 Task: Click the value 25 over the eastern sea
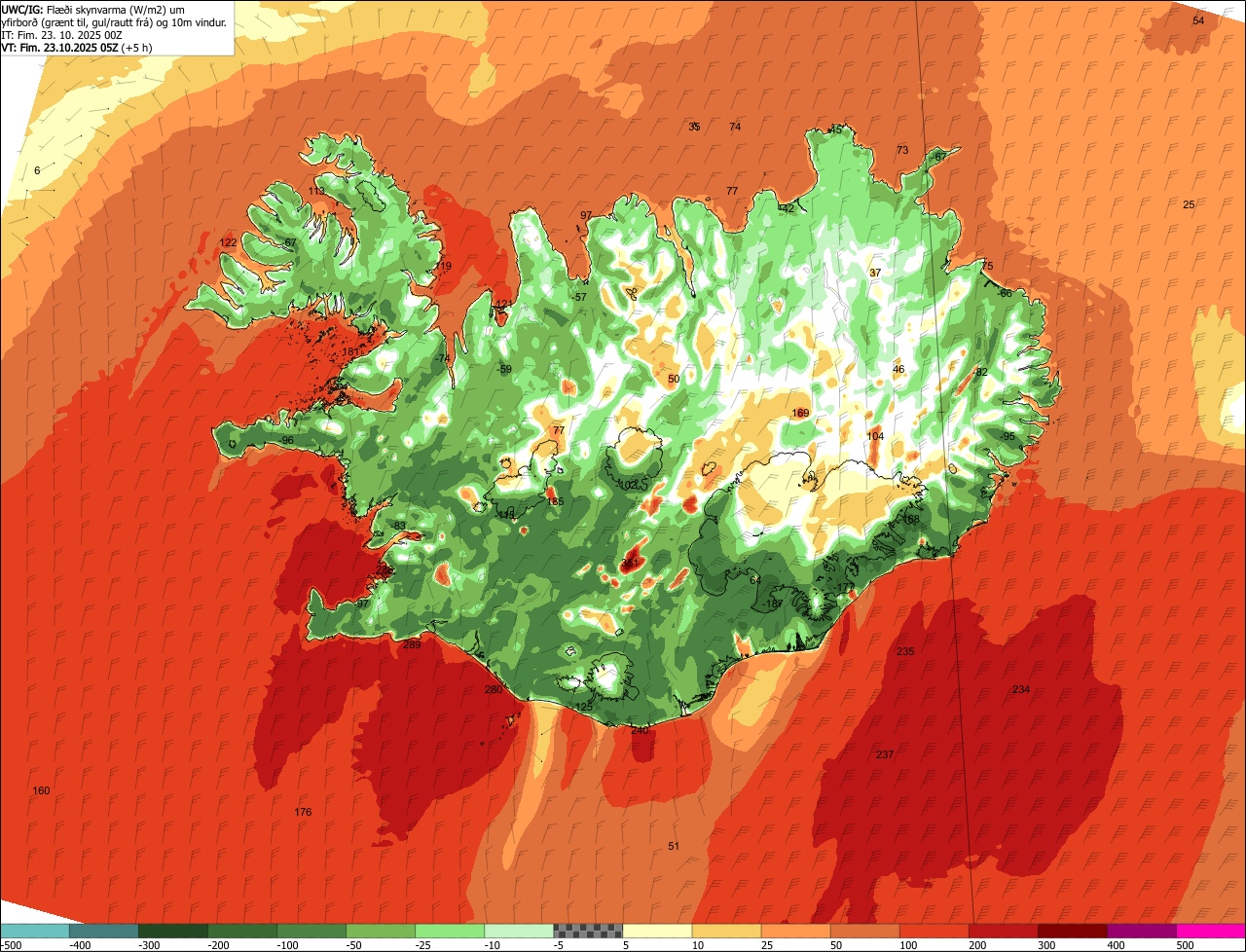1189,204
